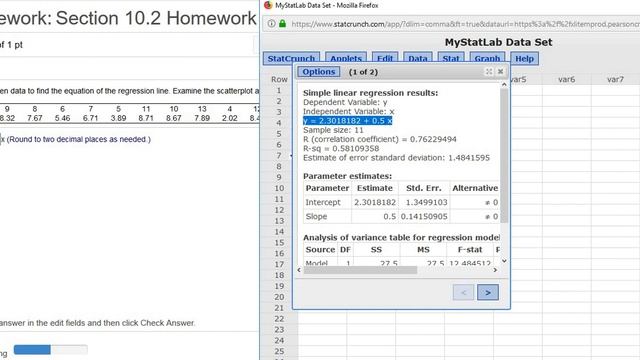Click the statcrunch.com URL address bar
This screenshot has width=640, height=360.
(x=464, y=24)
